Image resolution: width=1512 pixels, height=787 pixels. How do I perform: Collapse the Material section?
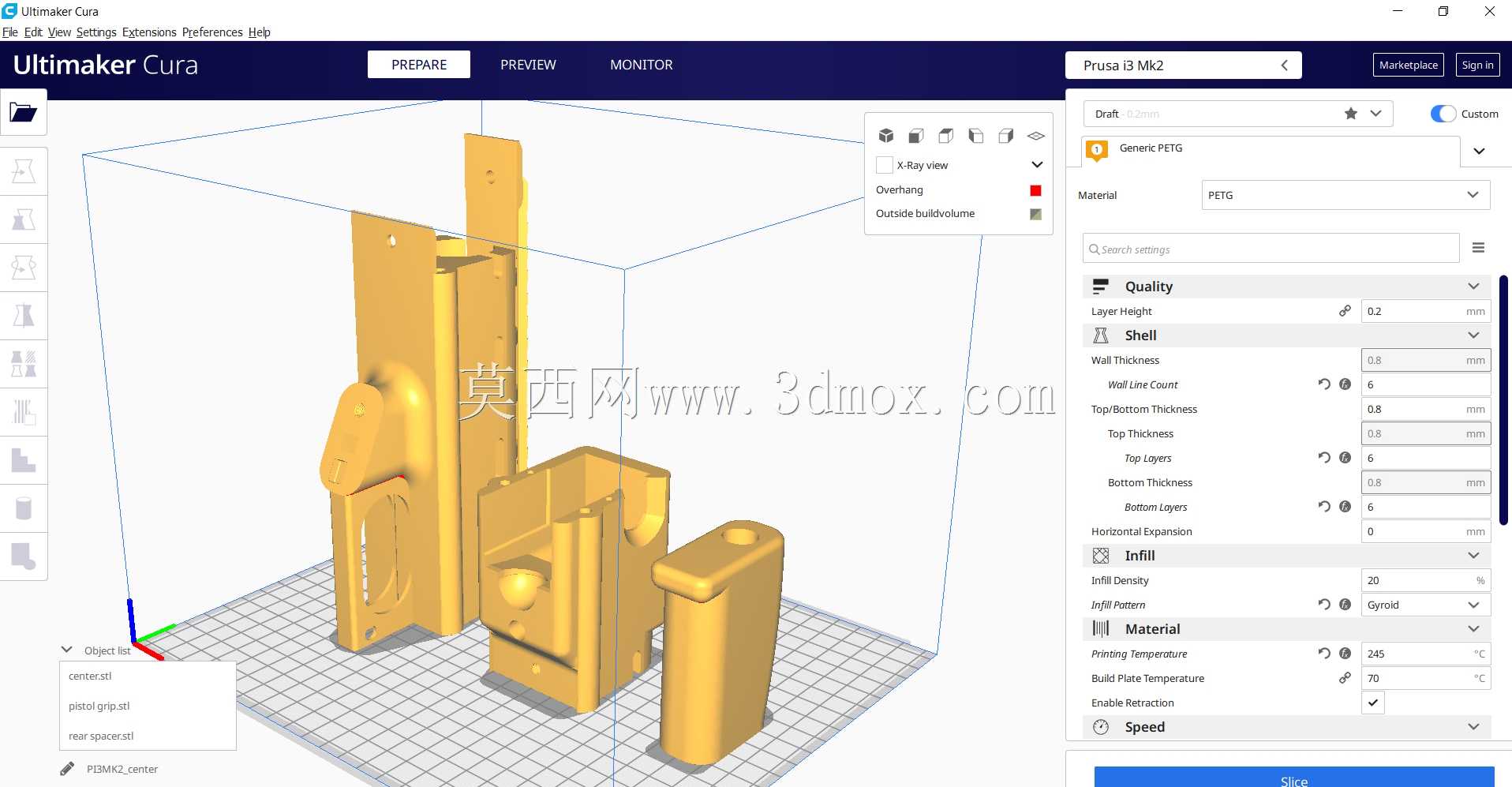1473,628
